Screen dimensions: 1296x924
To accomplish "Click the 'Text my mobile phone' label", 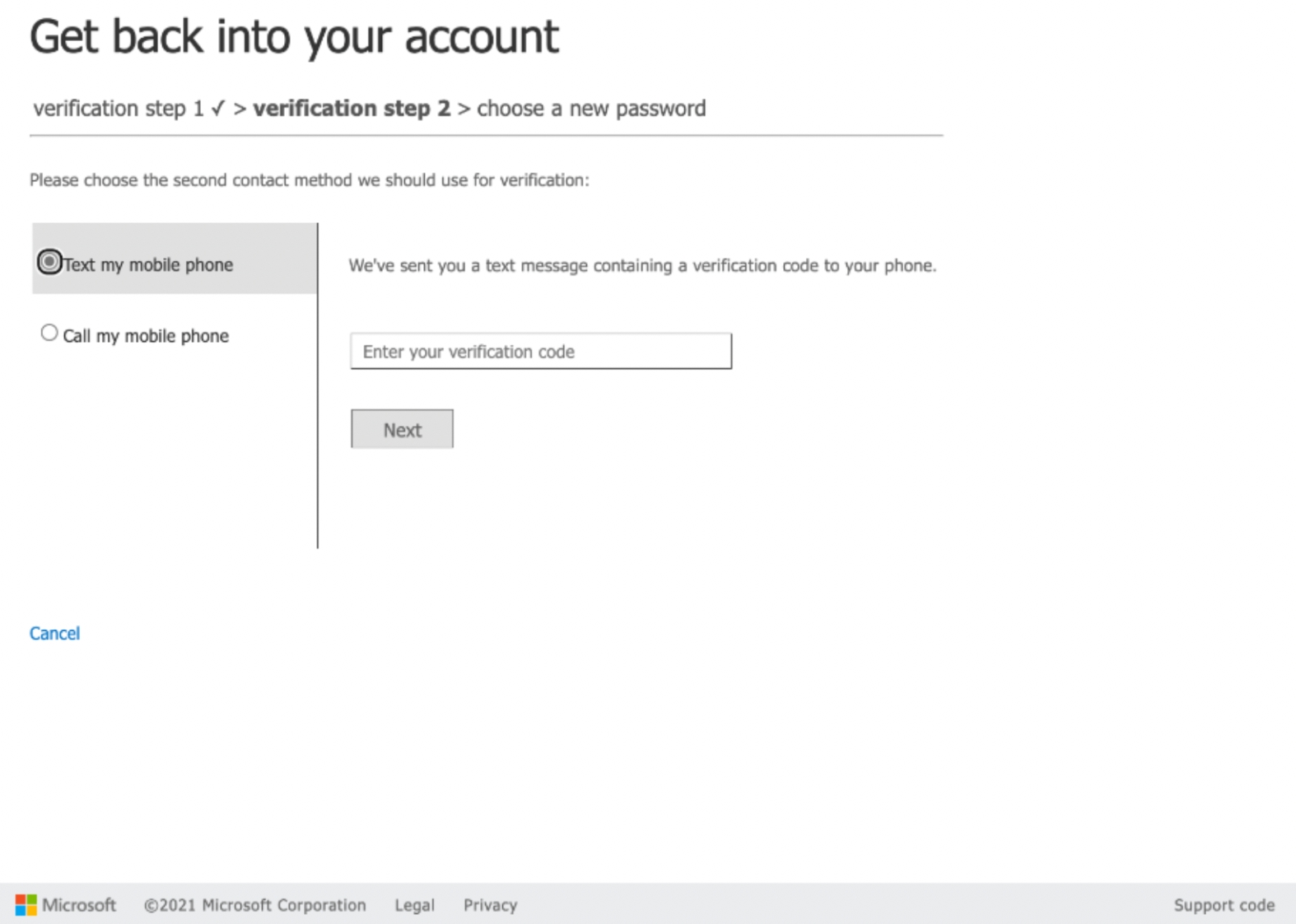I will 148,265.
